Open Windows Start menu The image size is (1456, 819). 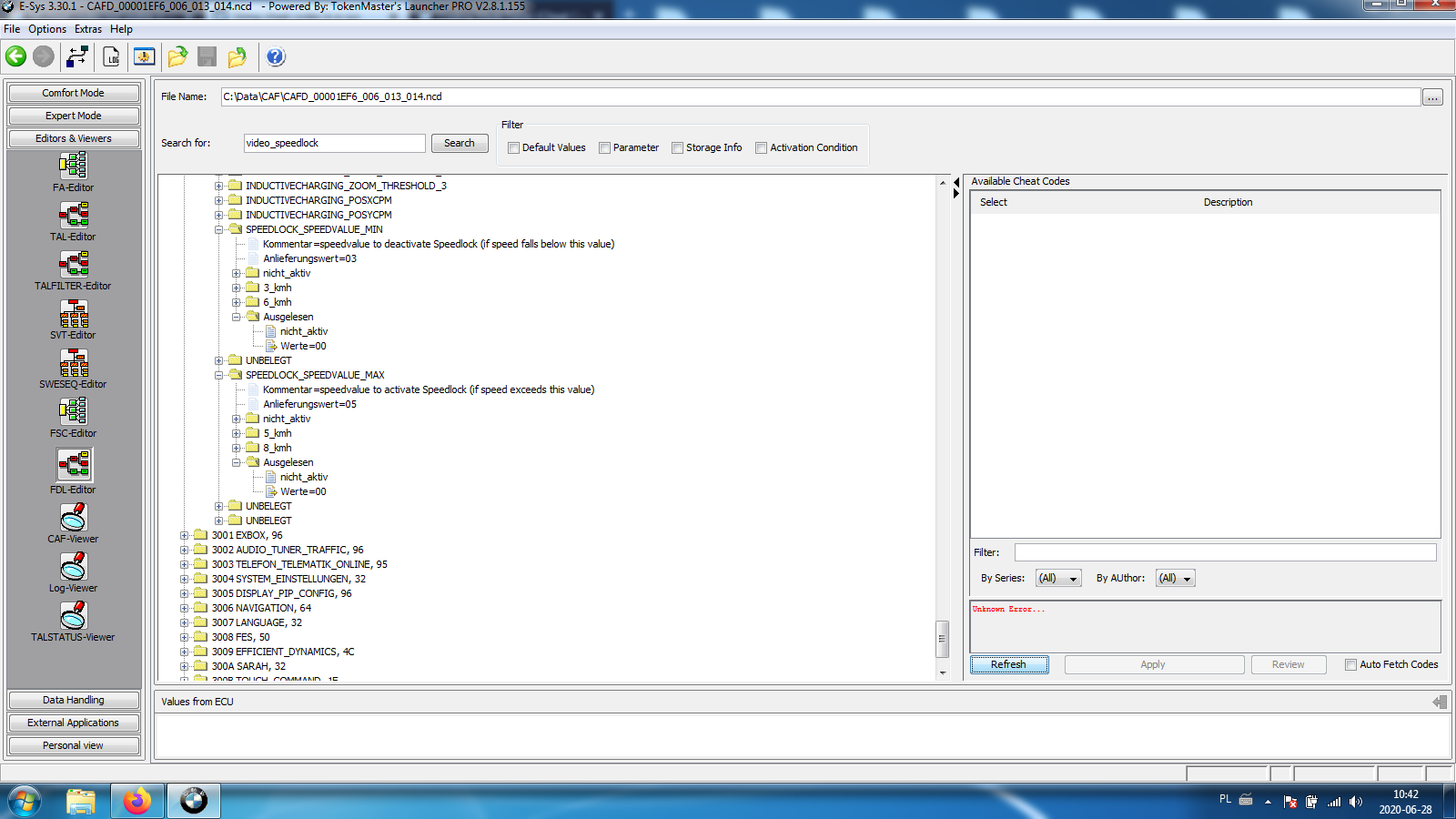pyautogui.click(x=25, y=801)
